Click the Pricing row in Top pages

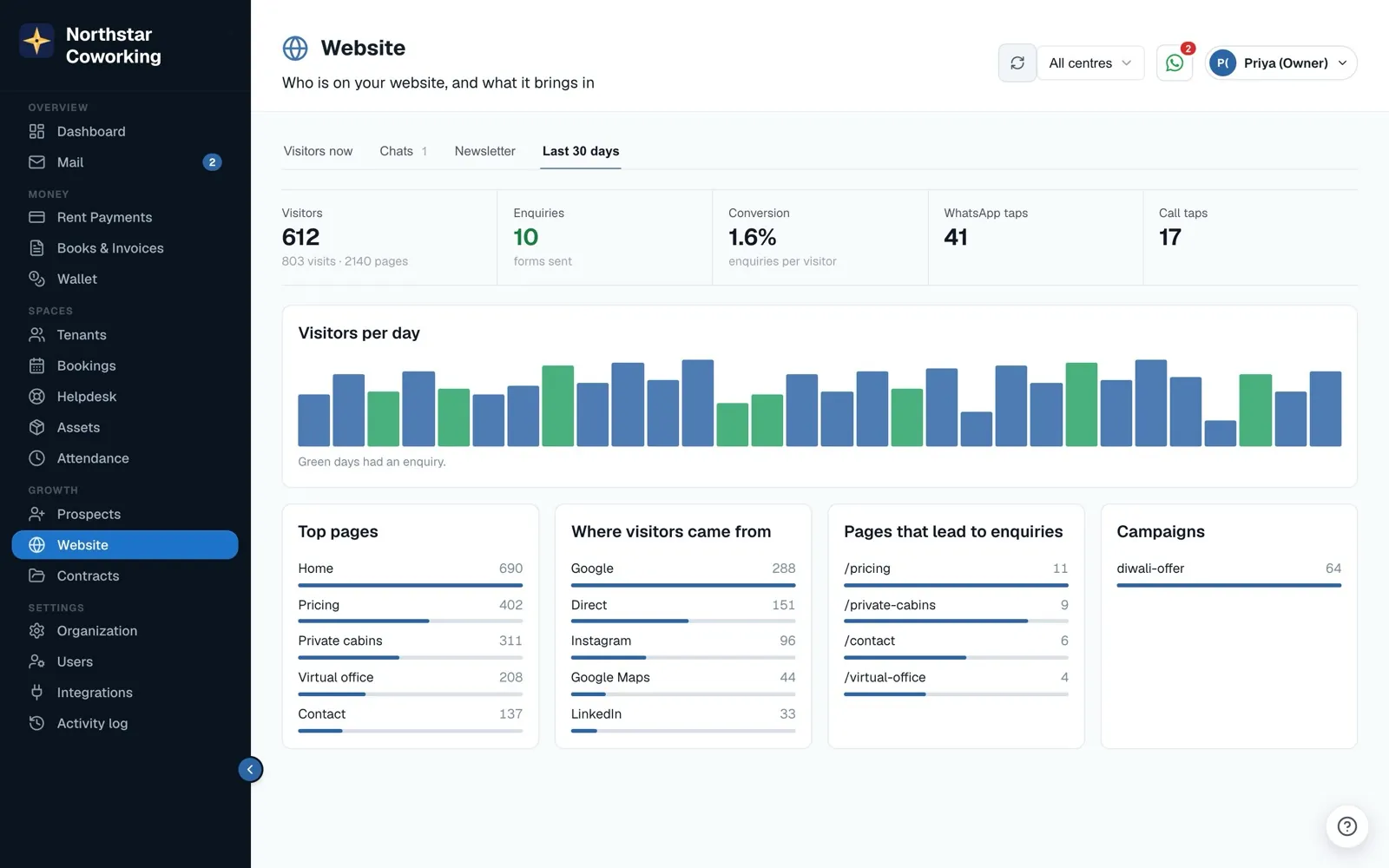(x=410, y=610)
